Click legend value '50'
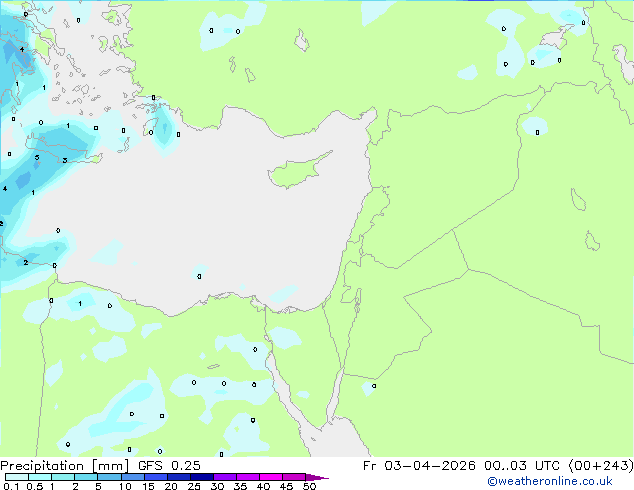This screenshot has width=634, height=490. (x=309, y=486)
